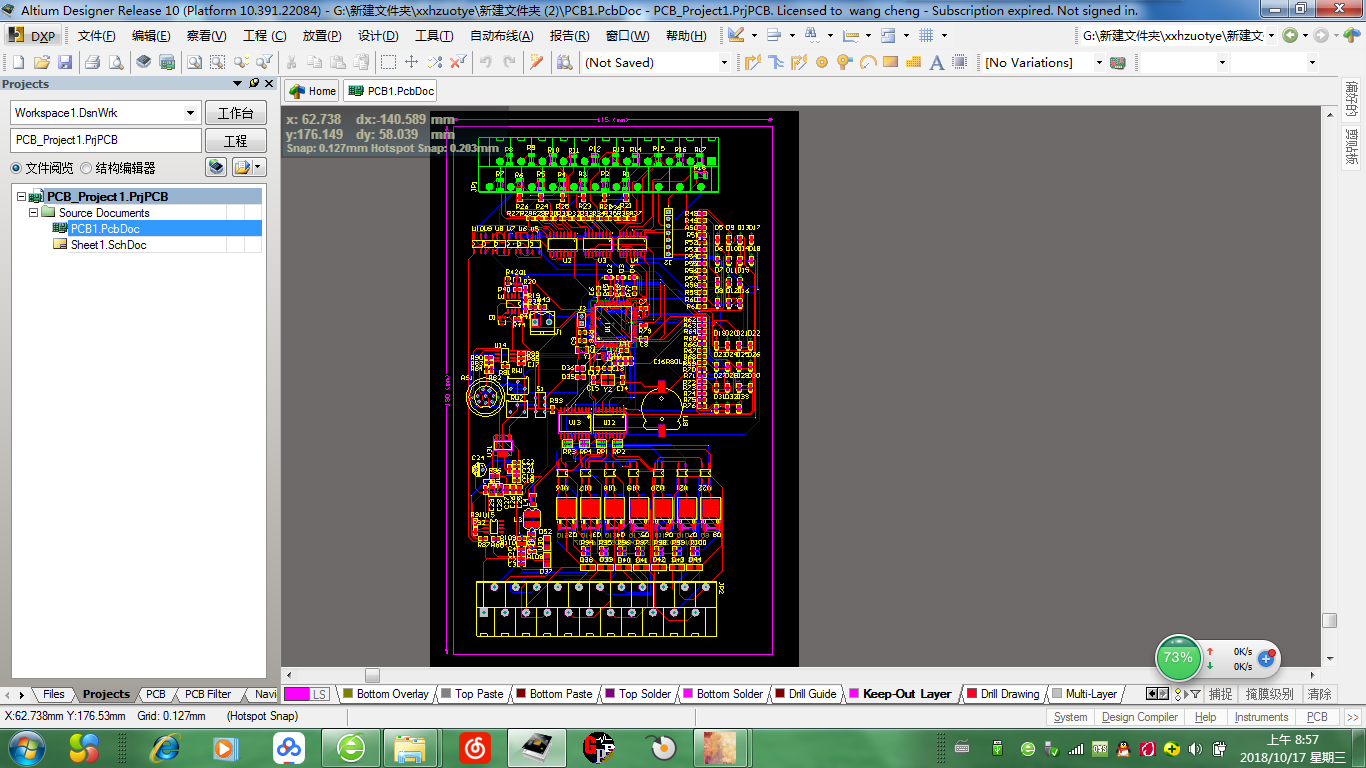This screenshot has width=1366, height=768.
Task: Click the Undo arrow icon
Action: [486, 62]
